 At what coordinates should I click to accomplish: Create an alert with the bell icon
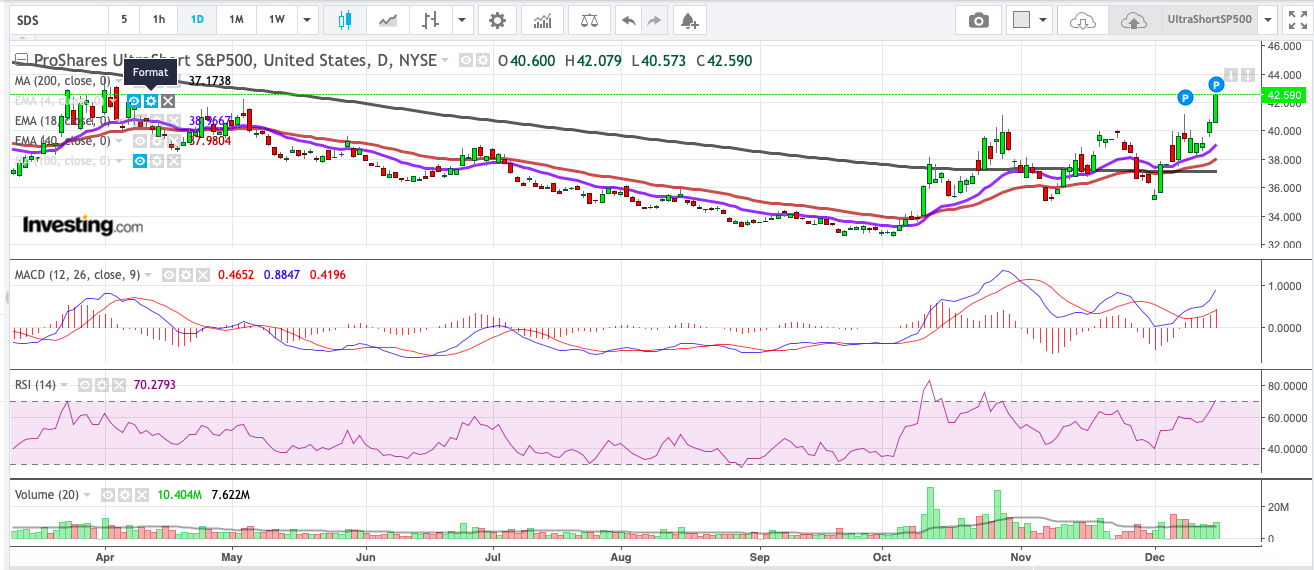pos(688,20)
